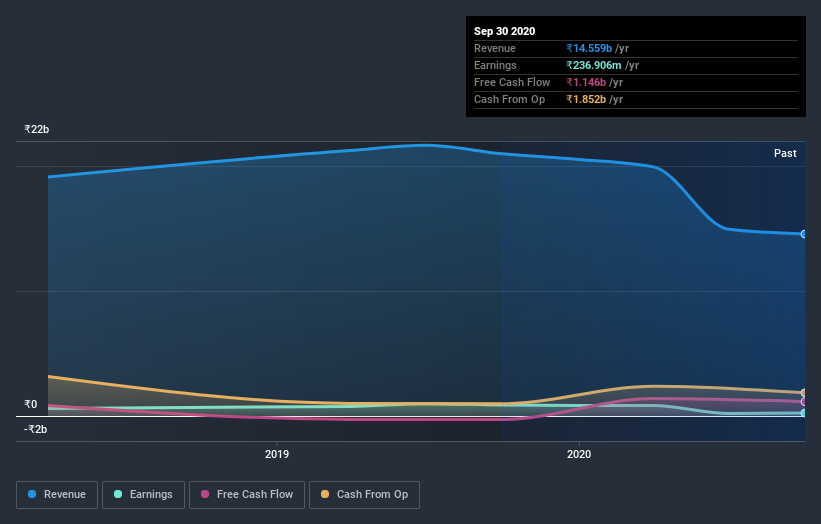Screen dimensions: 821x524
Task: Click the 2020 axis label
Action: pos(579,454)
